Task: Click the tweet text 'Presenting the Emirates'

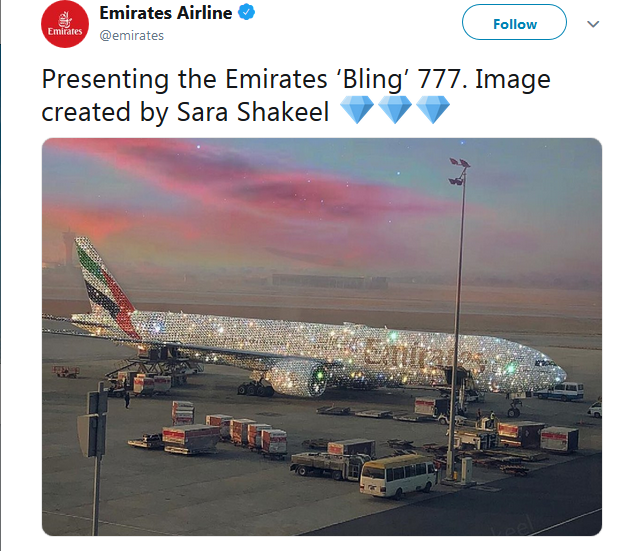Action: point(184,79)
